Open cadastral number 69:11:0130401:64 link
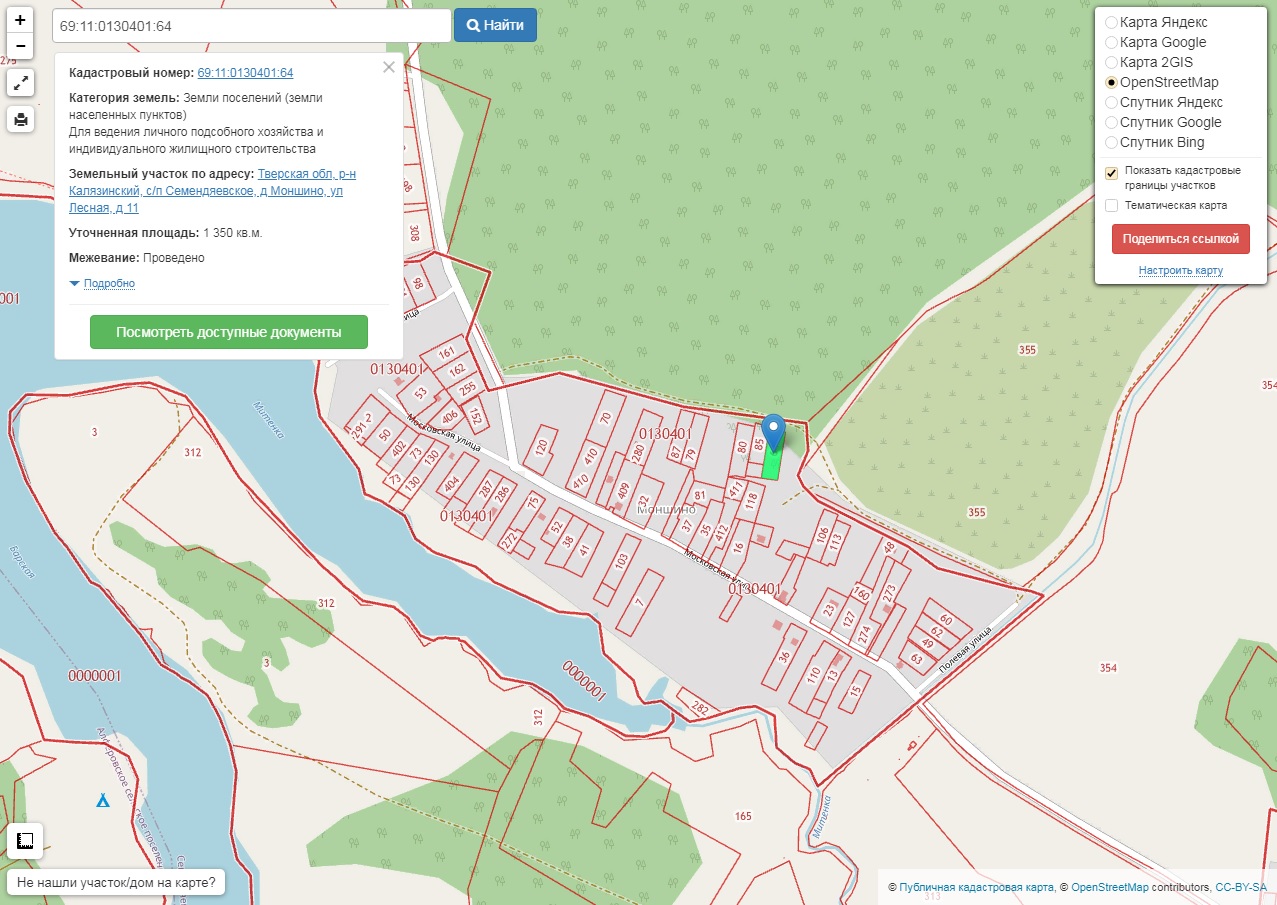 point(245,73)
